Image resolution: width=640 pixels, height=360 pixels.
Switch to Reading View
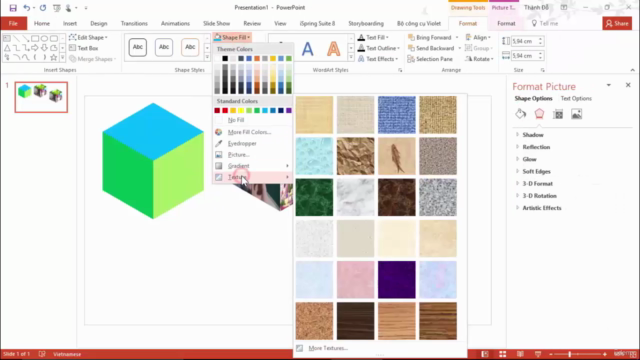[520, 354]
